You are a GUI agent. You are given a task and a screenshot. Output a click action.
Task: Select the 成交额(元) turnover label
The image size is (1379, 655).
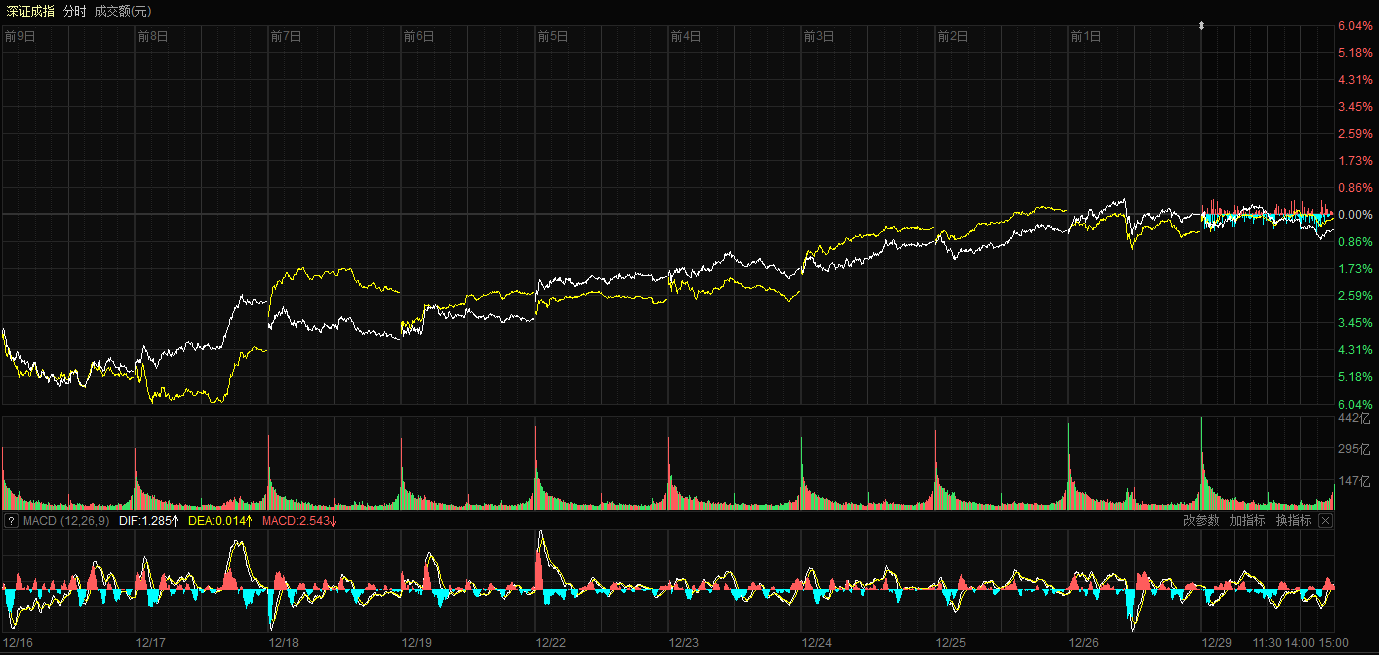123,11
